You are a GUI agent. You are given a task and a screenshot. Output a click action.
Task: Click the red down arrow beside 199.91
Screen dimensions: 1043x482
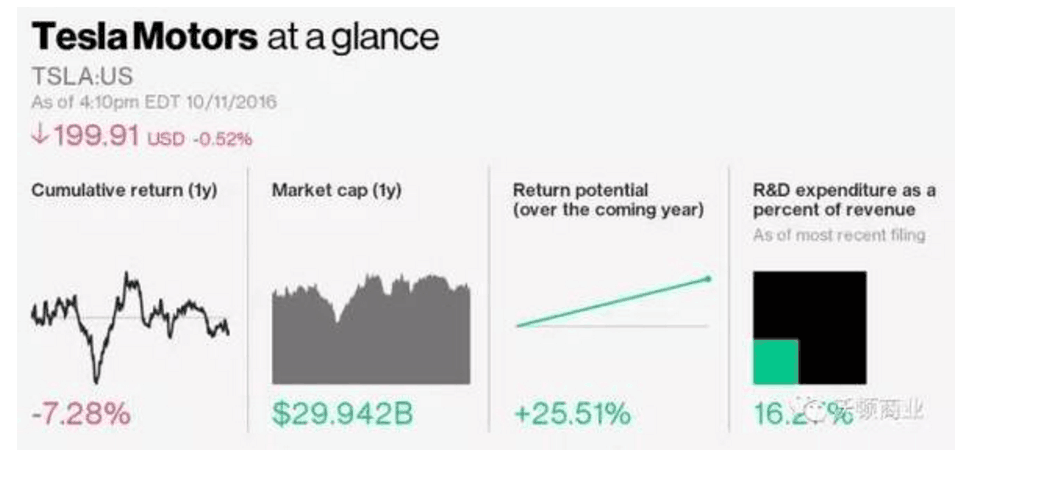39,136
